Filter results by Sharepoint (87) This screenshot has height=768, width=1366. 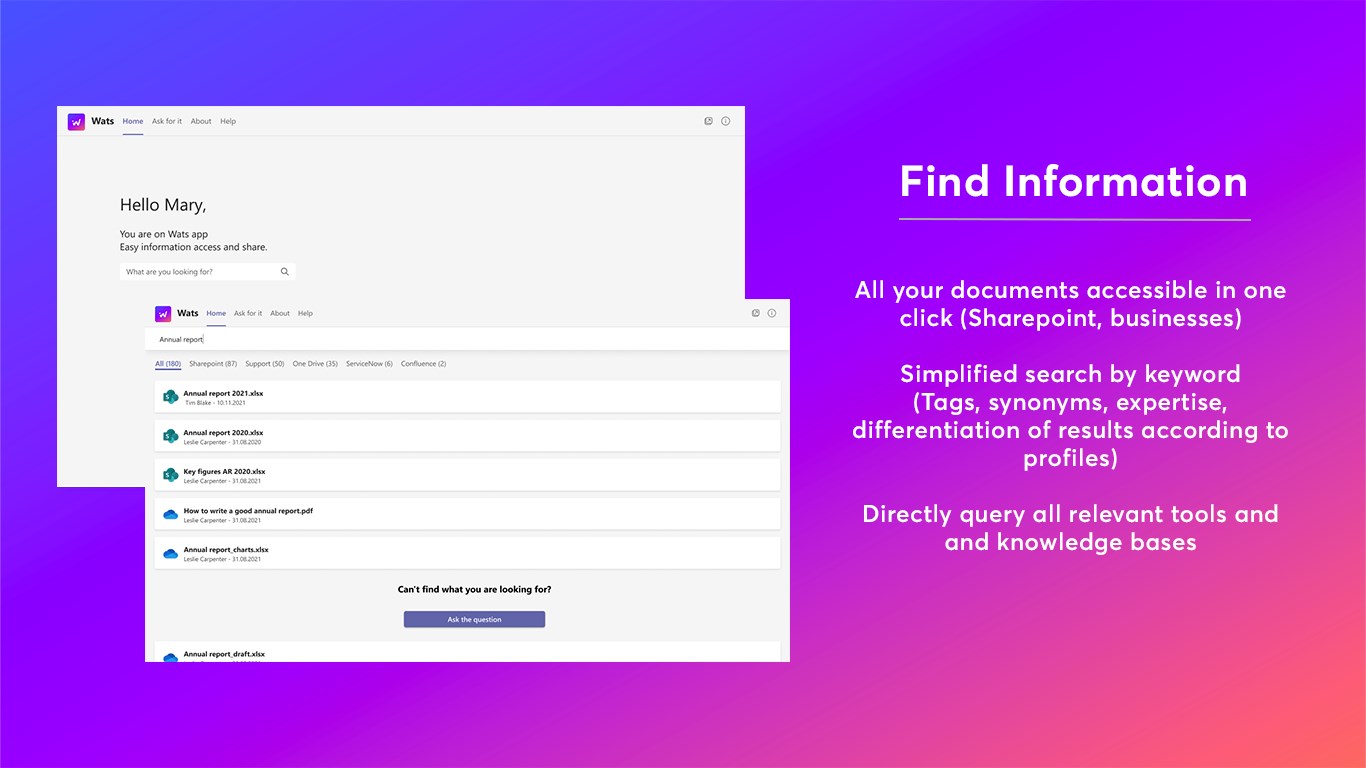pyautogui.click(x=213, y=364)
